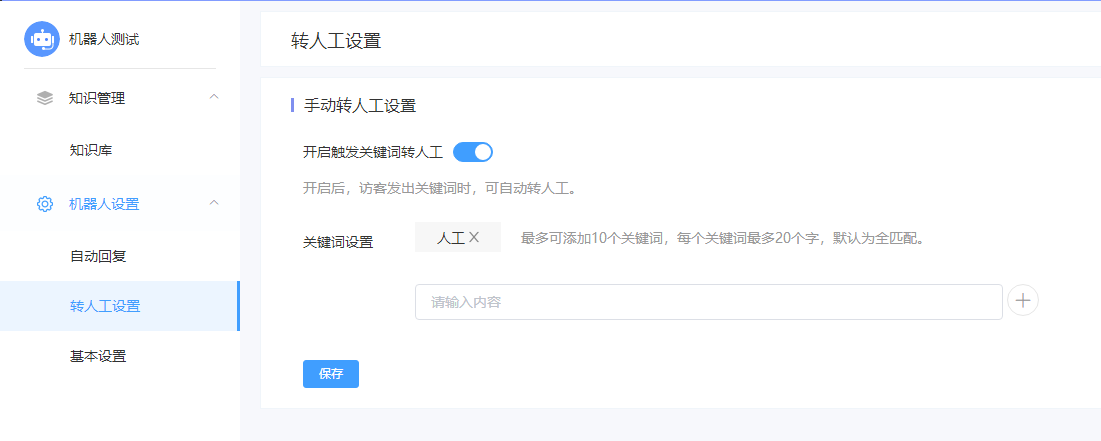Collapse the 知识管理 menu chevron
The height and width of the screenshot is (441, 1101).
[x=215, y=96]
